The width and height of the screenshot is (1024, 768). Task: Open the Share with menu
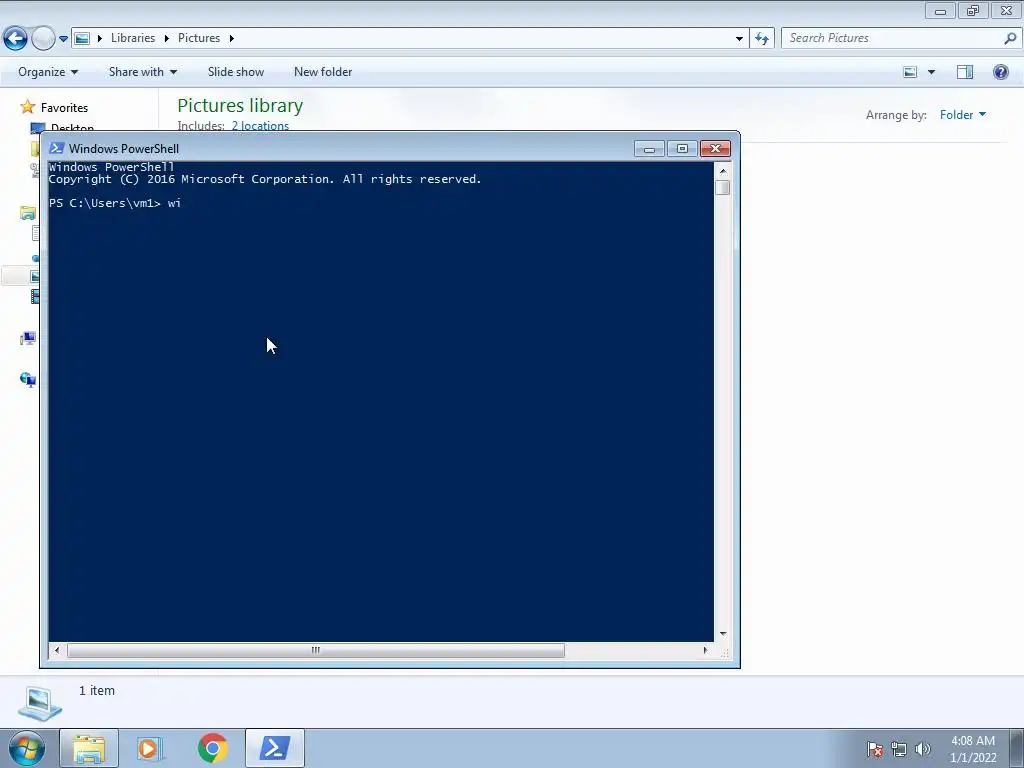pos(142,72)
